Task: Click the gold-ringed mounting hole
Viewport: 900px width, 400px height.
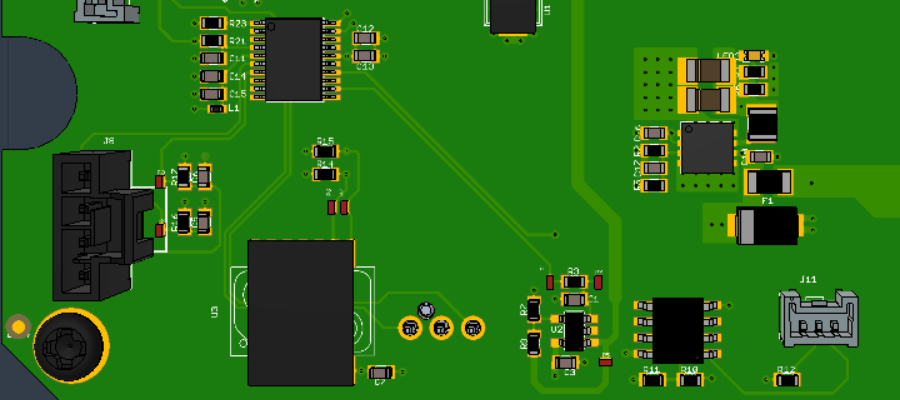Action: (68, 345)
